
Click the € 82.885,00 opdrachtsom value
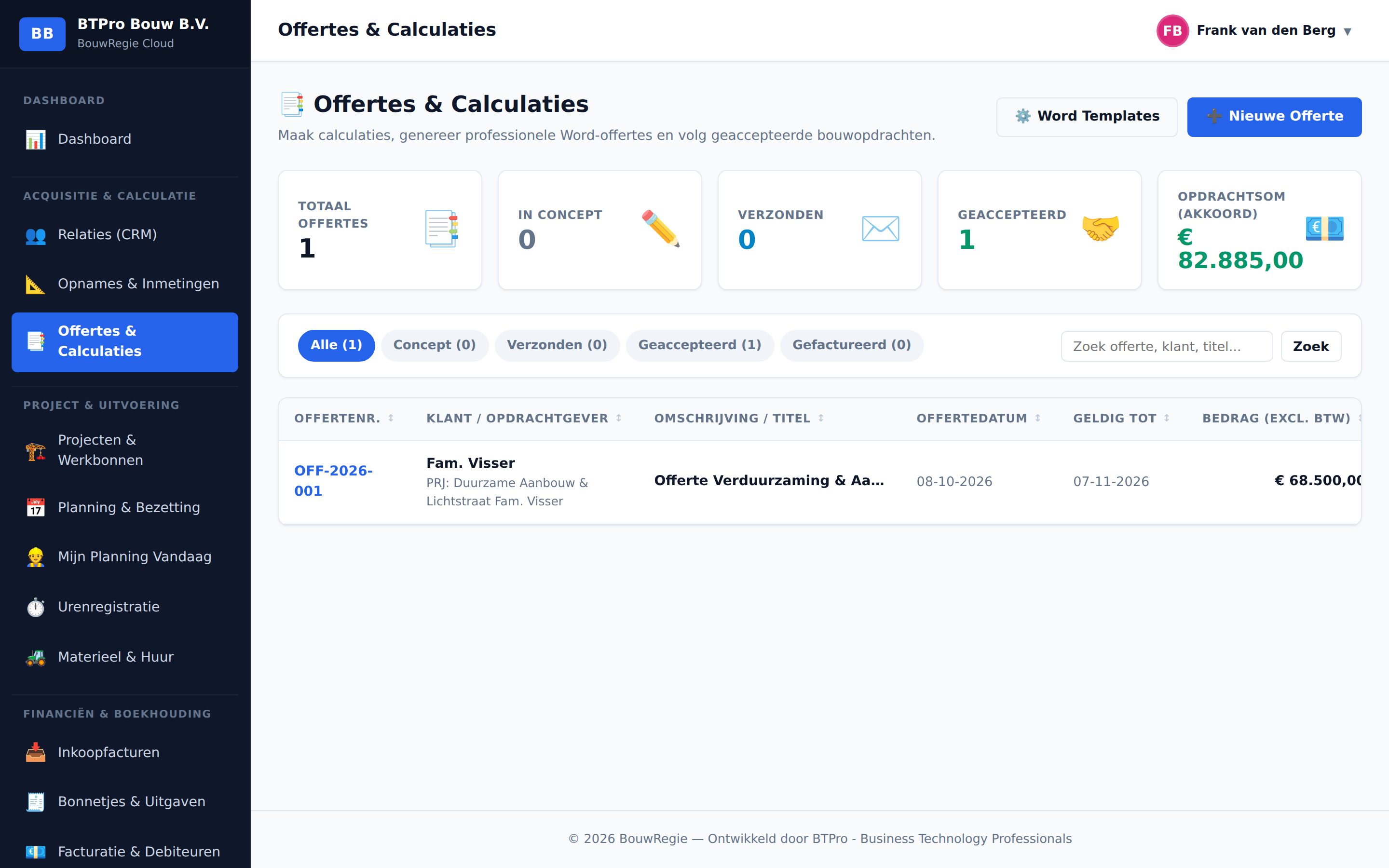(1240, 249)
